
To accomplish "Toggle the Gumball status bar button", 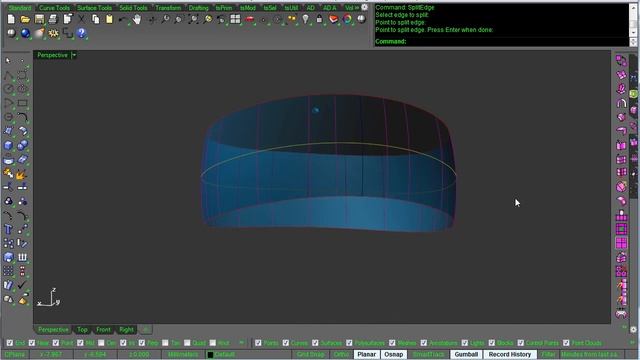I will pos(466,354).
